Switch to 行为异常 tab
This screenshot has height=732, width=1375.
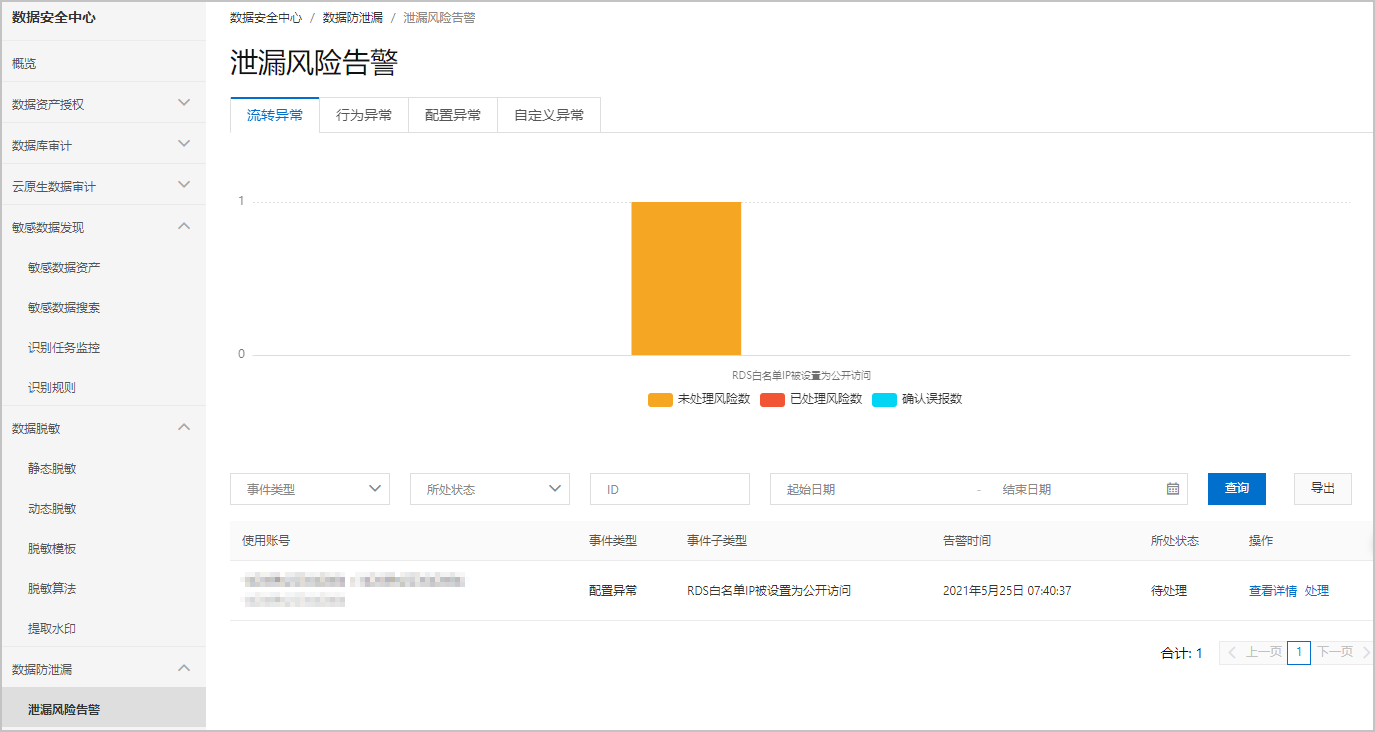pos(364,115)
